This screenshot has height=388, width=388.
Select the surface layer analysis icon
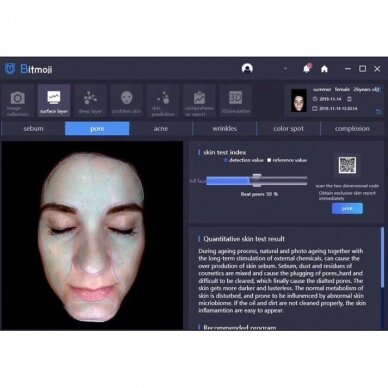click(54, 101)
